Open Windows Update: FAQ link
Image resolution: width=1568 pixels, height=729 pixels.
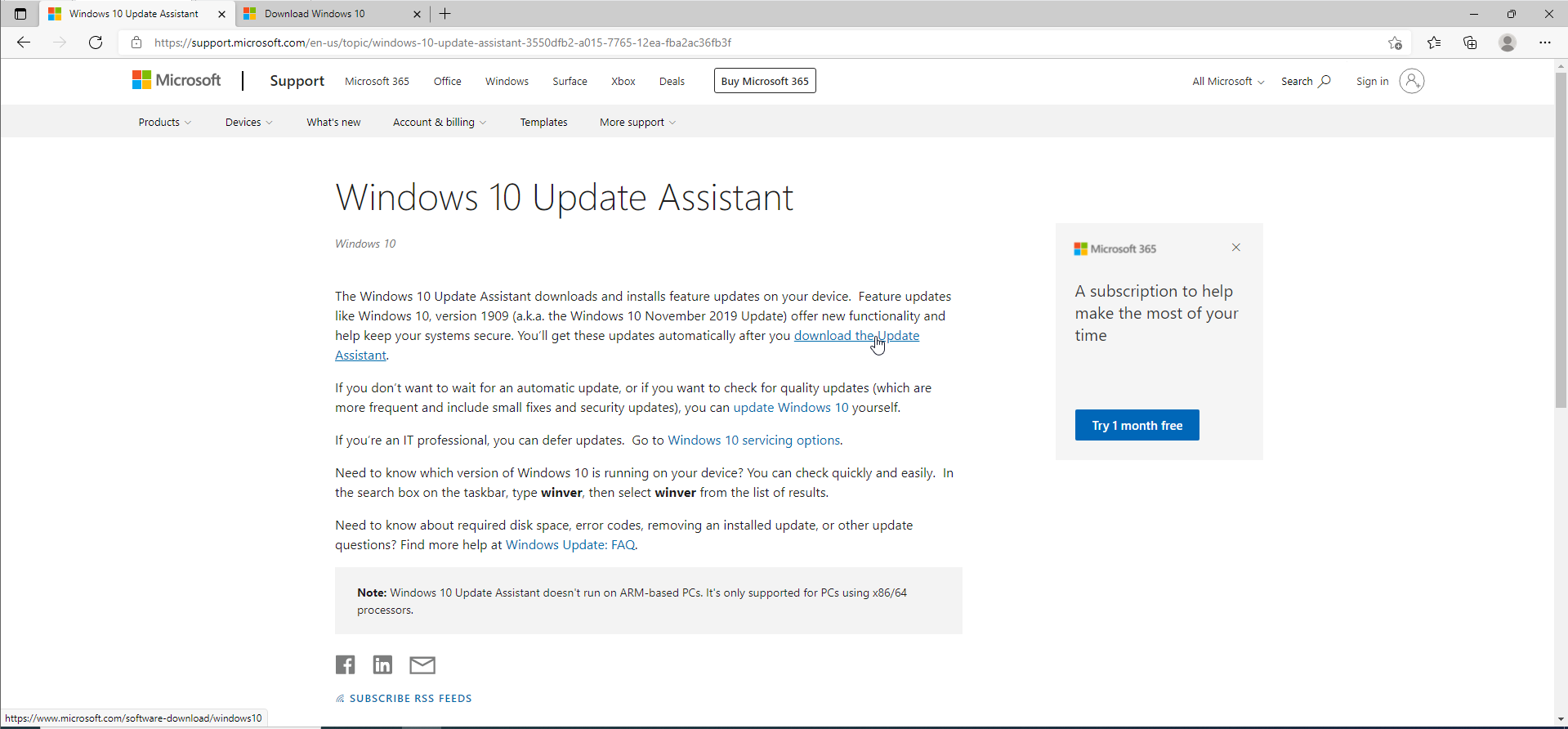570,544
